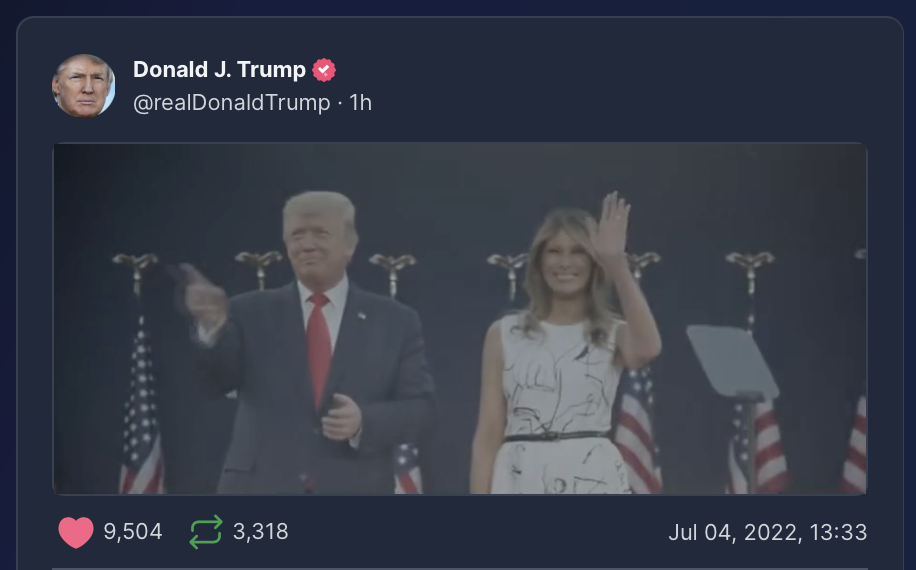Open the Donald J. Trump display name

(219, 69)
